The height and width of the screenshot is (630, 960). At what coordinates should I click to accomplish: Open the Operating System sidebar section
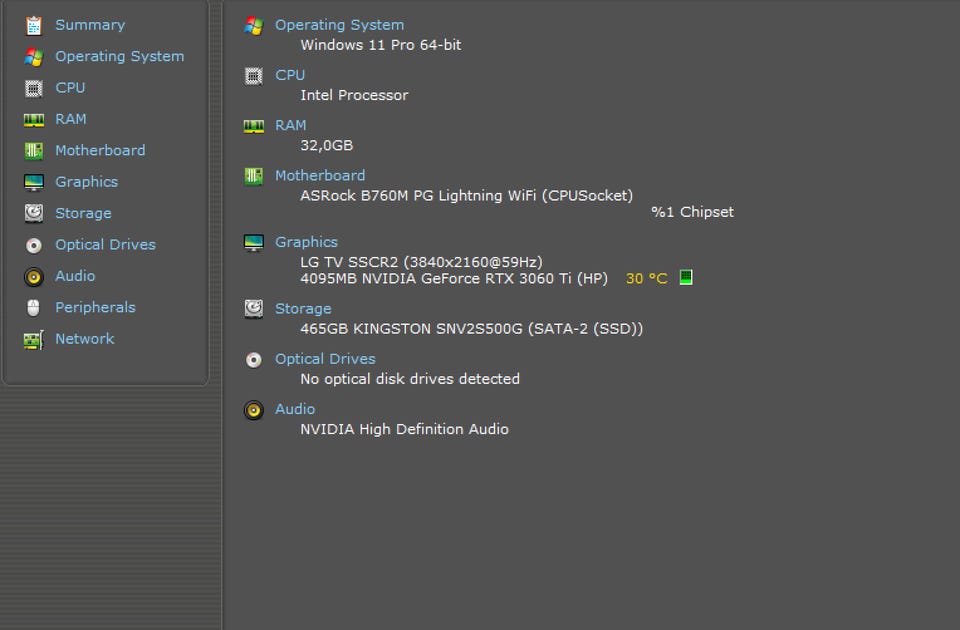click(x=119, y=57)
